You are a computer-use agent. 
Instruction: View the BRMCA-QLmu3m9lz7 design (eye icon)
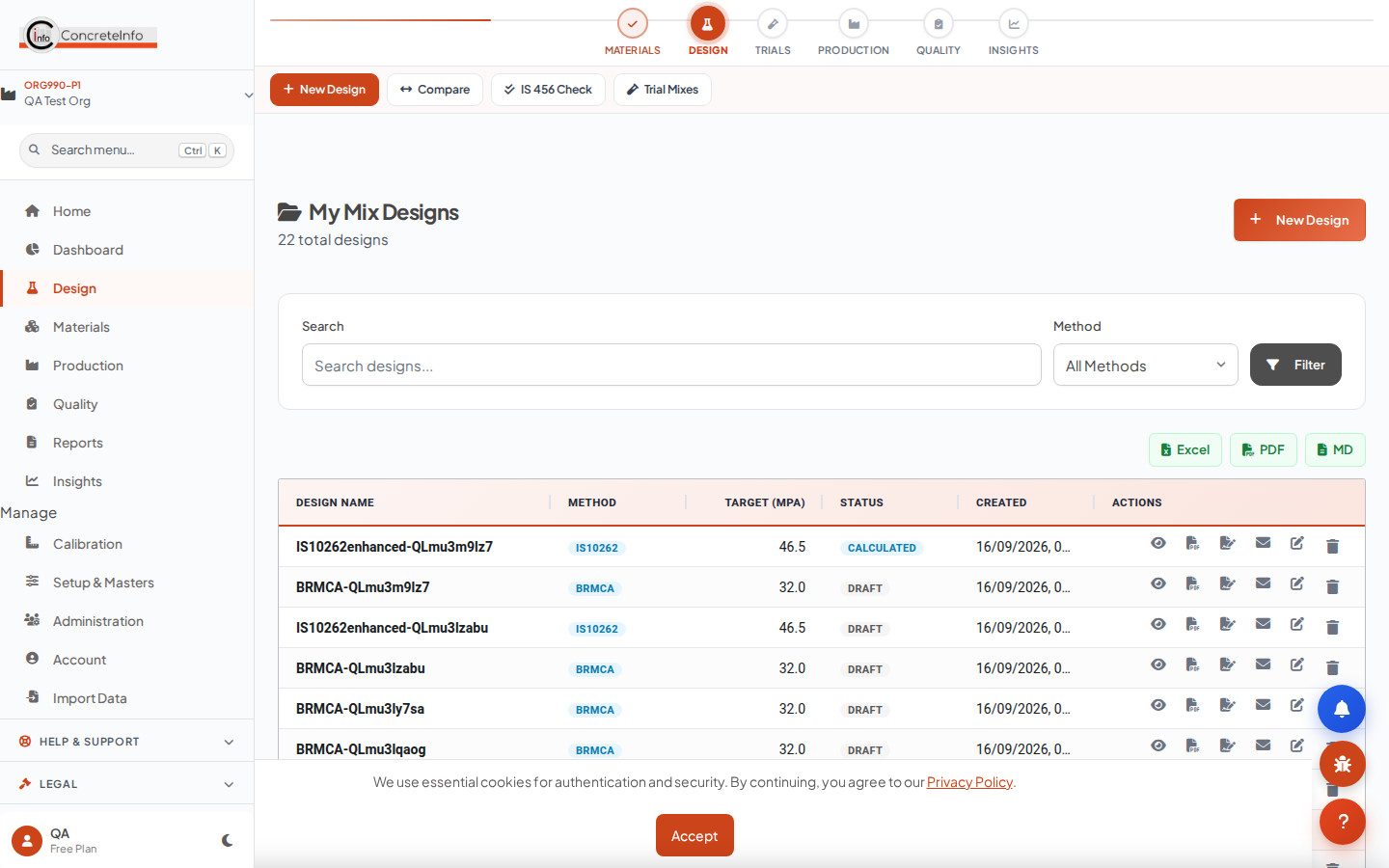tap(1158, 583)
